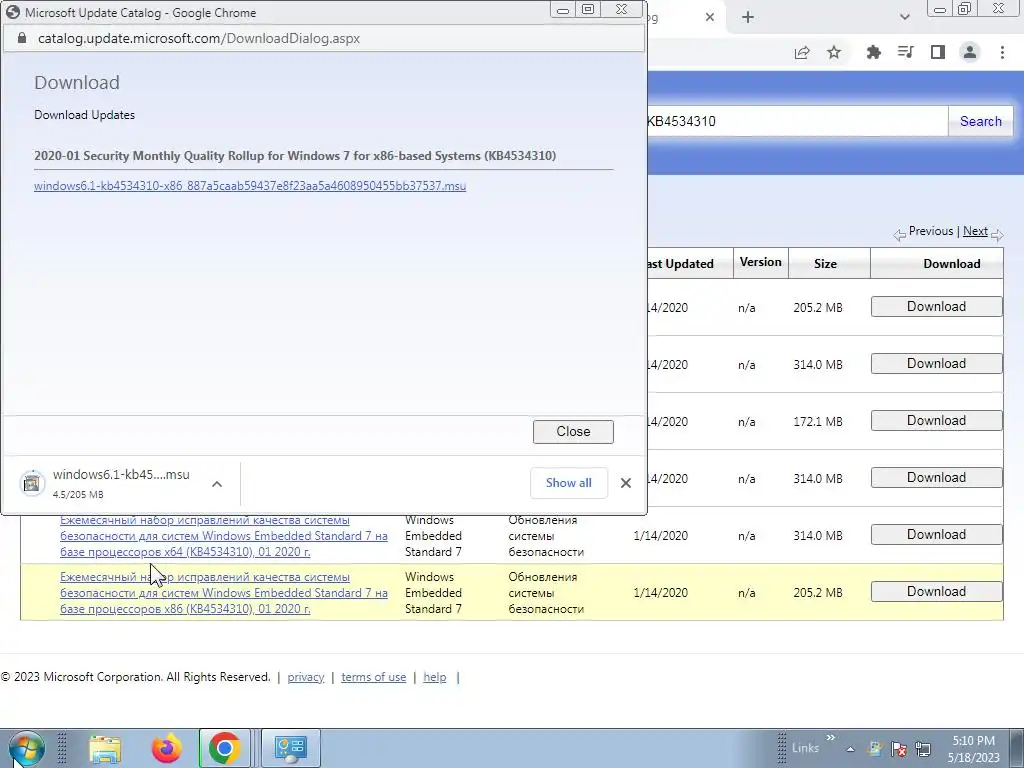1024x768 pixels.
Task: Switch to Chrome in the taskbar
Action: coord(225,748)
